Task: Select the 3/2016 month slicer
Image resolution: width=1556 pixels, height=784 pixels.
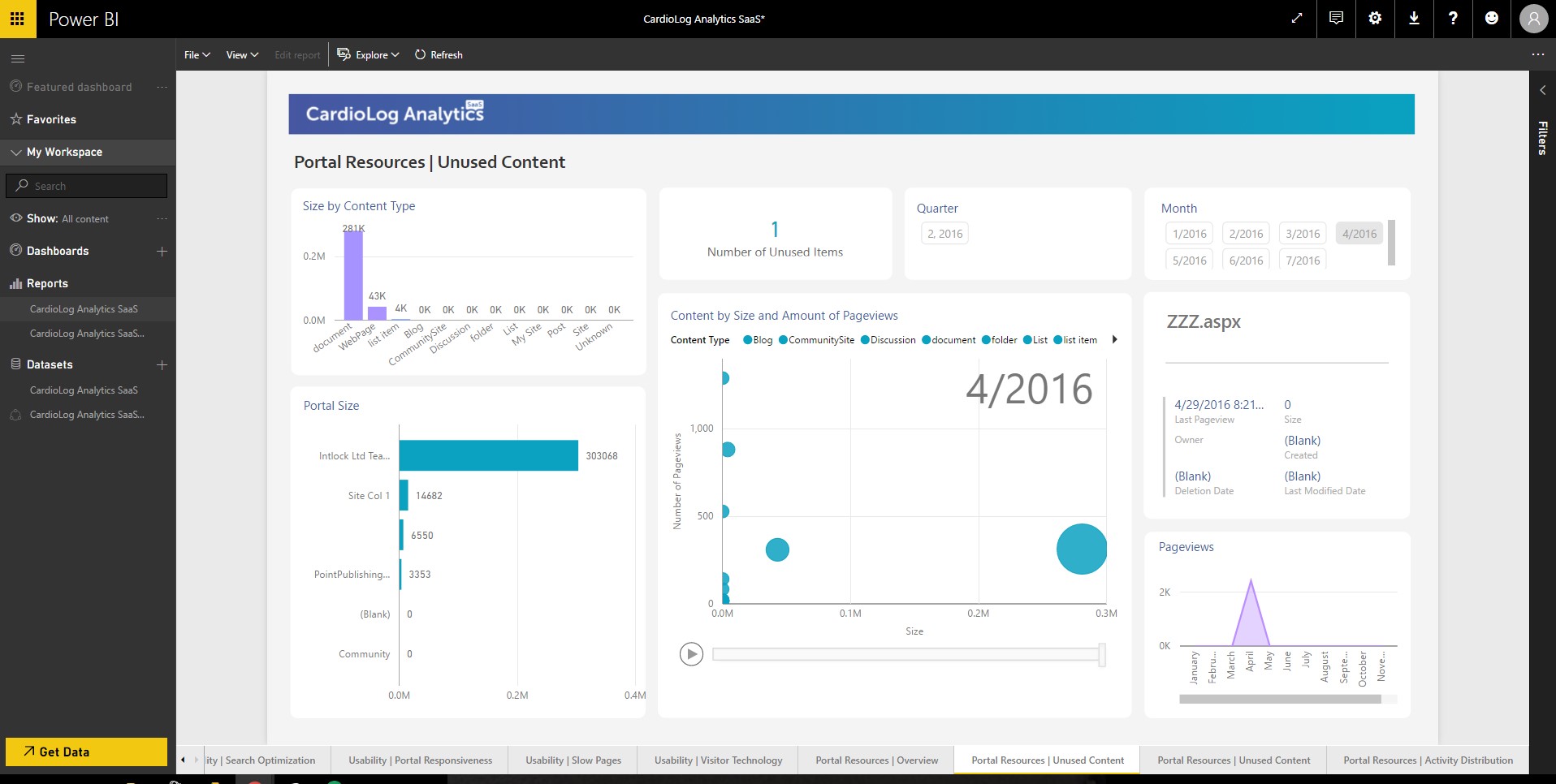Action: [1303, 234]
